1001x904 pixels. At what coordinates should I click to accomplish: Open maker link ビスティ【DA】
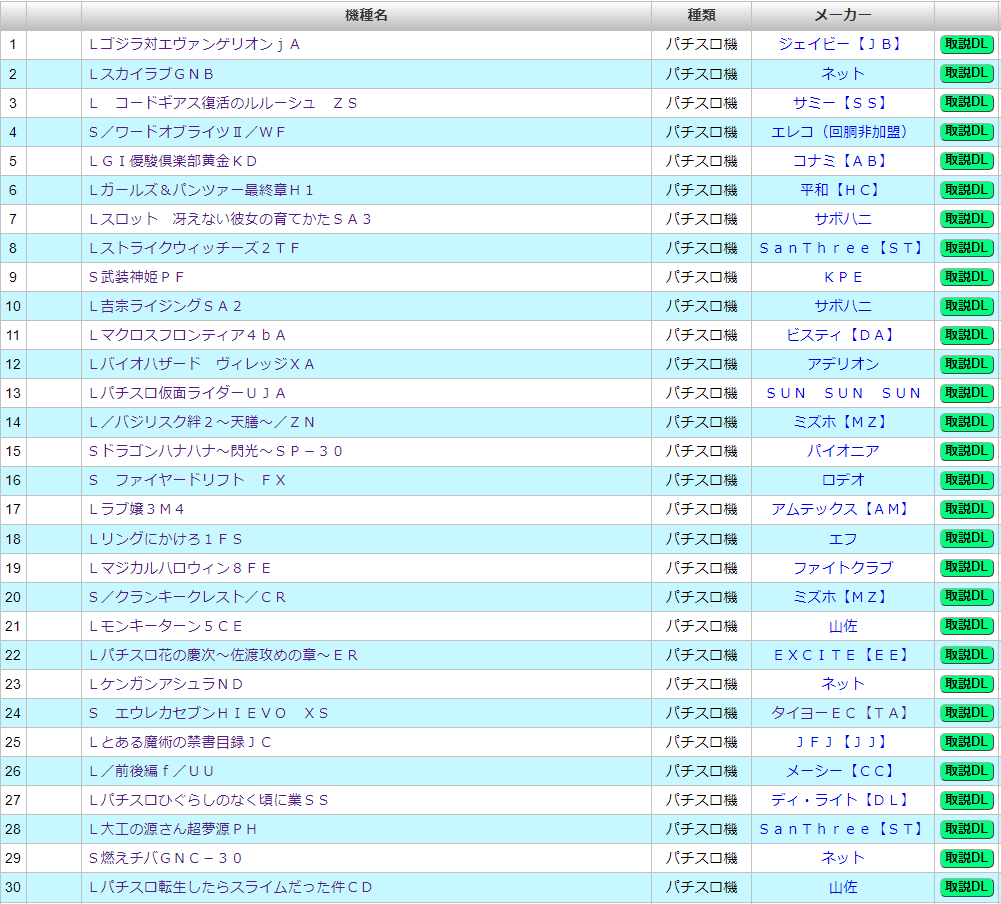pos(843,335)
